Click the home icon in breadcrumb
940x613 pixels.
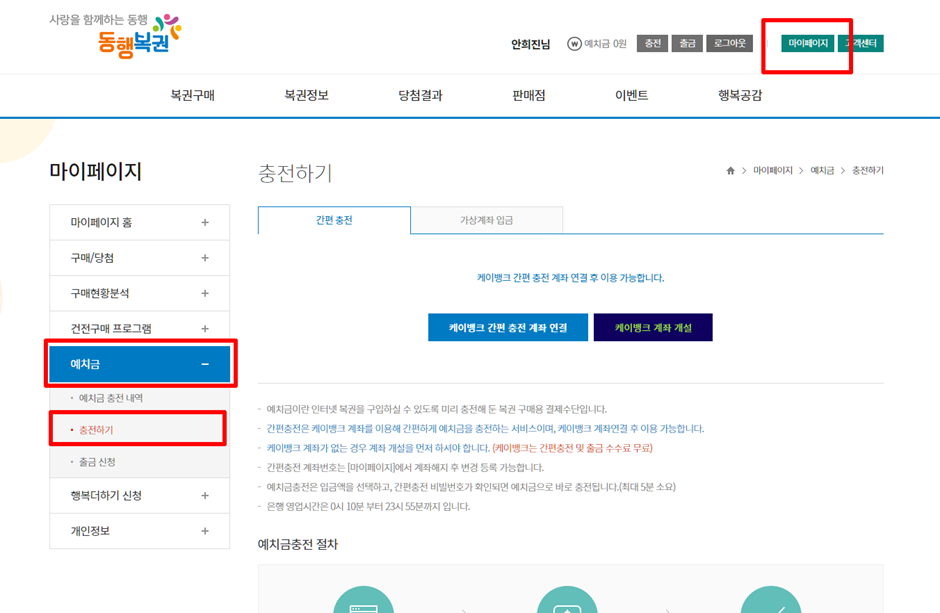pyautogui.click(x=730, y=171)
